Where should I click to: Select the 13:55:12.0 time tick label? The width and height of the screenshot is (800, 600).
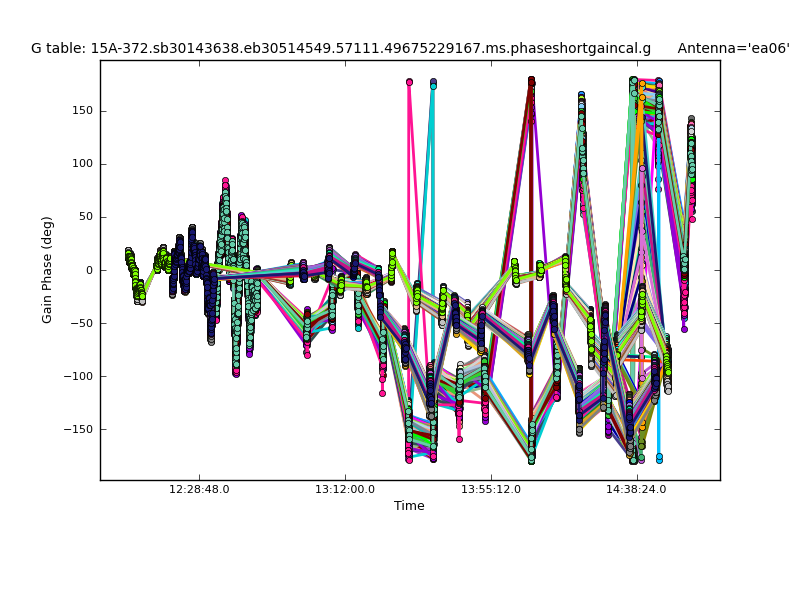click(491, 489)
